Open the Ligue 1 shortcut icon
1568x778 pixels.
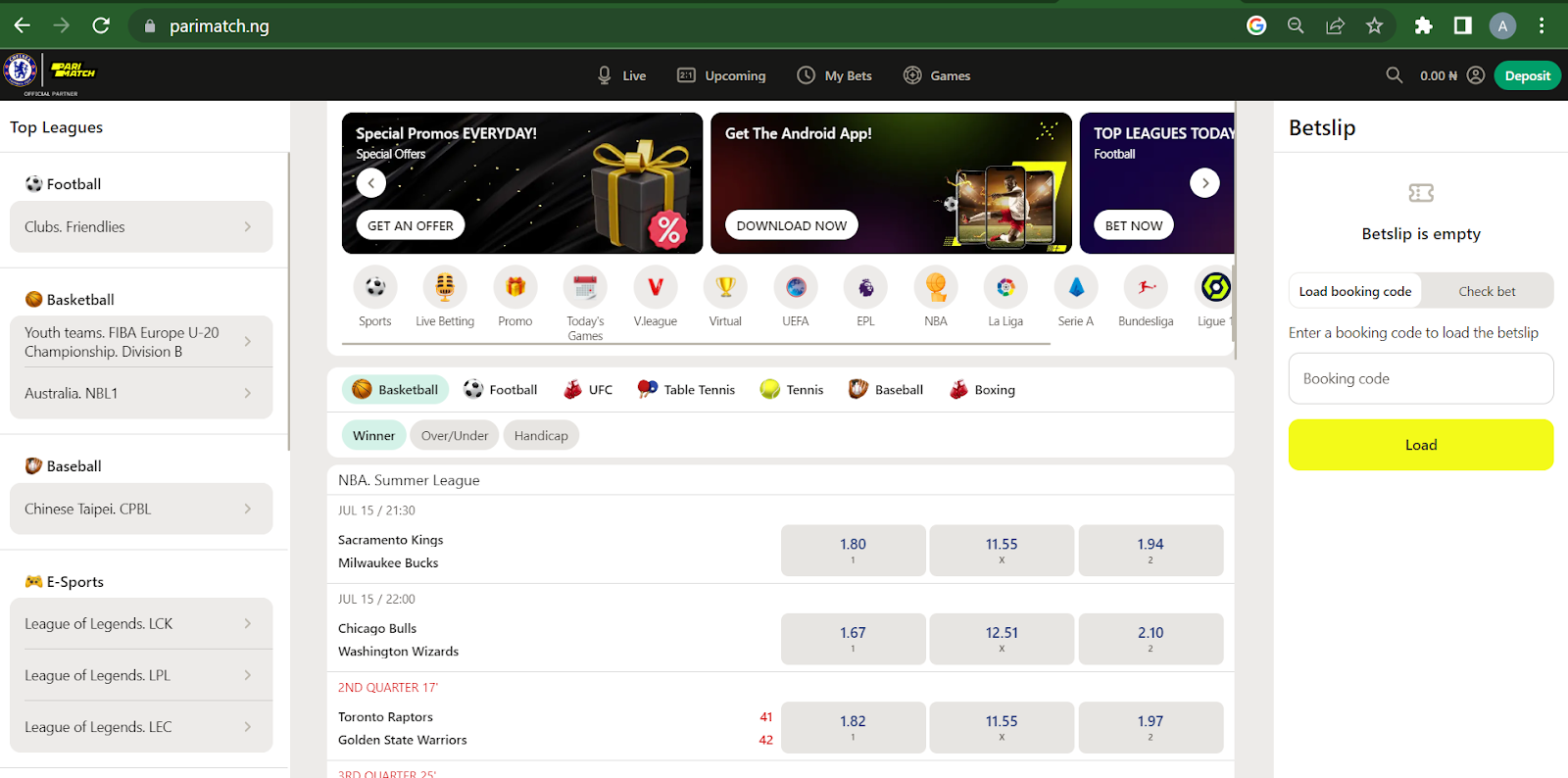click(x=1215, y=287)
